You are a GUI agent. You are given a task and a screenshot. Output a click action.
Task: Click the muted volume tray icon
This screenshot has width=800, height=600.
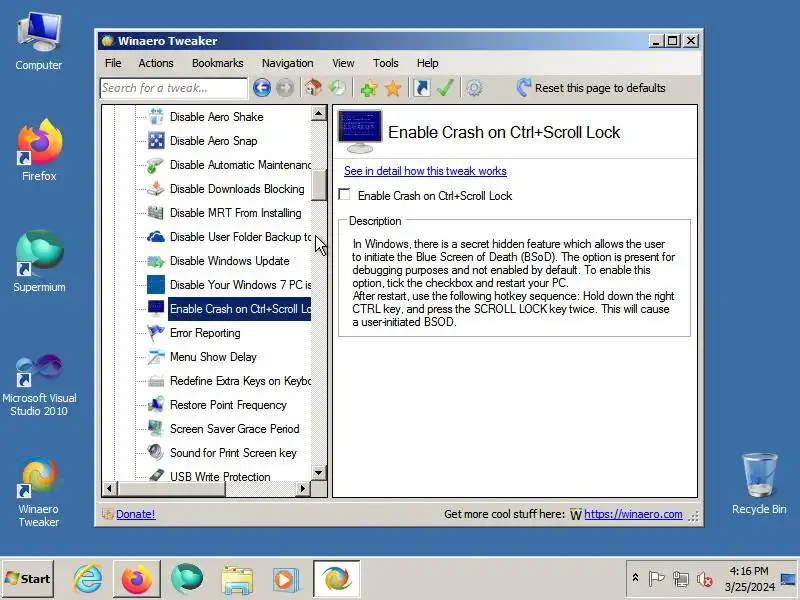point(705,579)
